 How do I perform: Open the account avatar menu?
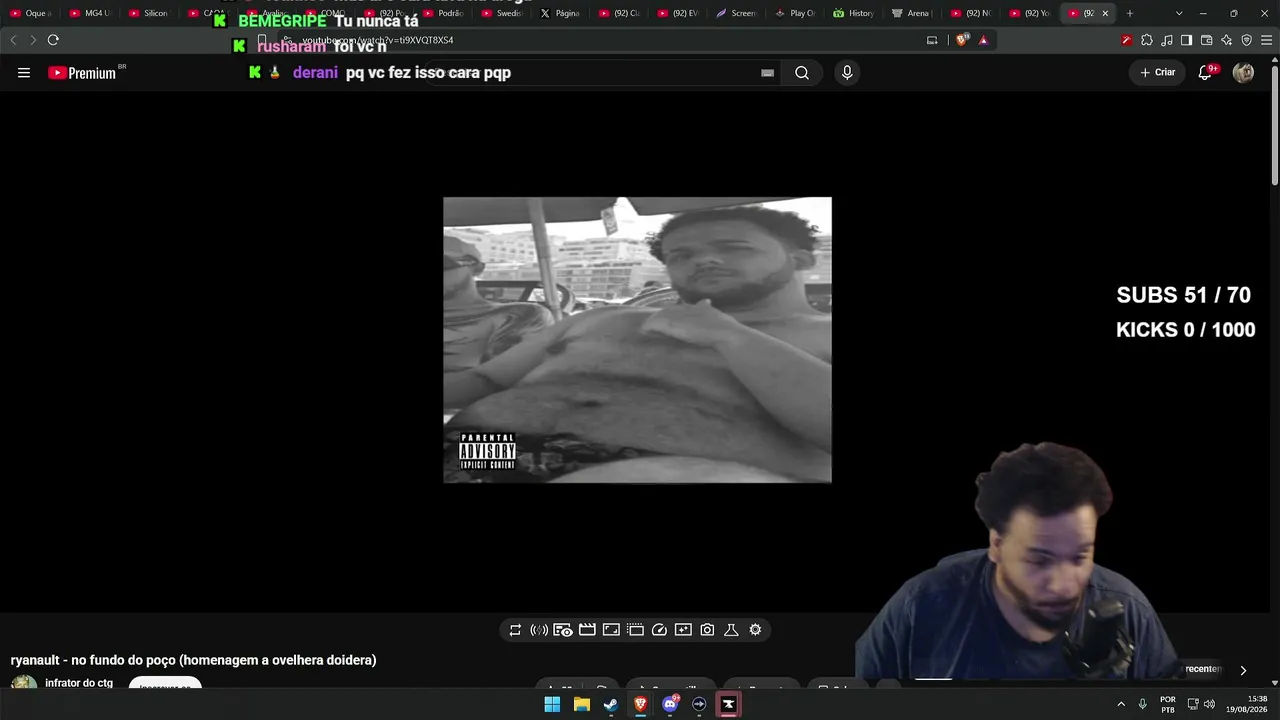[x=1243, y=73]
